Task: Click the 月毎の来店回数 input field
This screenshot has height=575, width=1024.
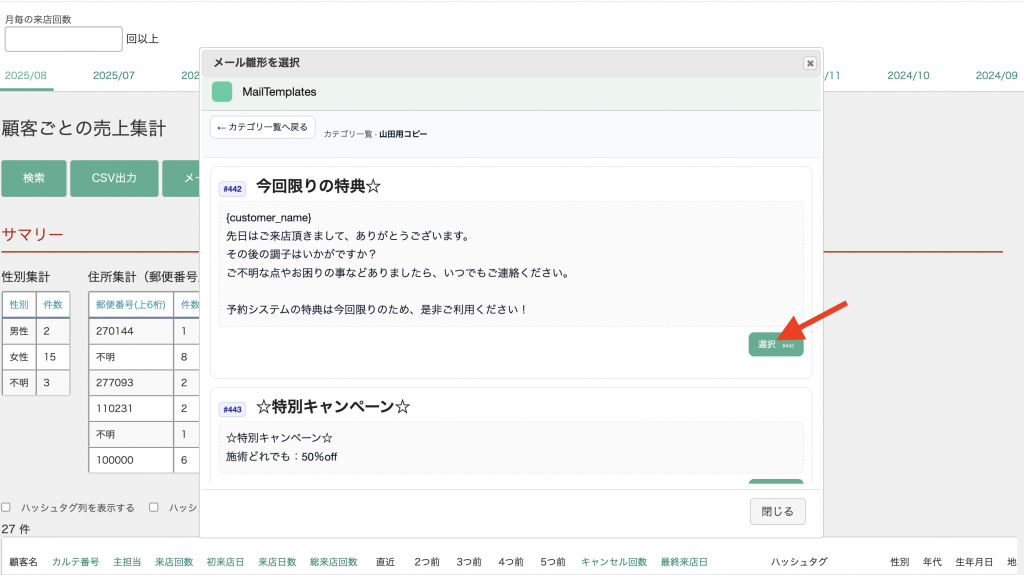Action: click(63, 39)
